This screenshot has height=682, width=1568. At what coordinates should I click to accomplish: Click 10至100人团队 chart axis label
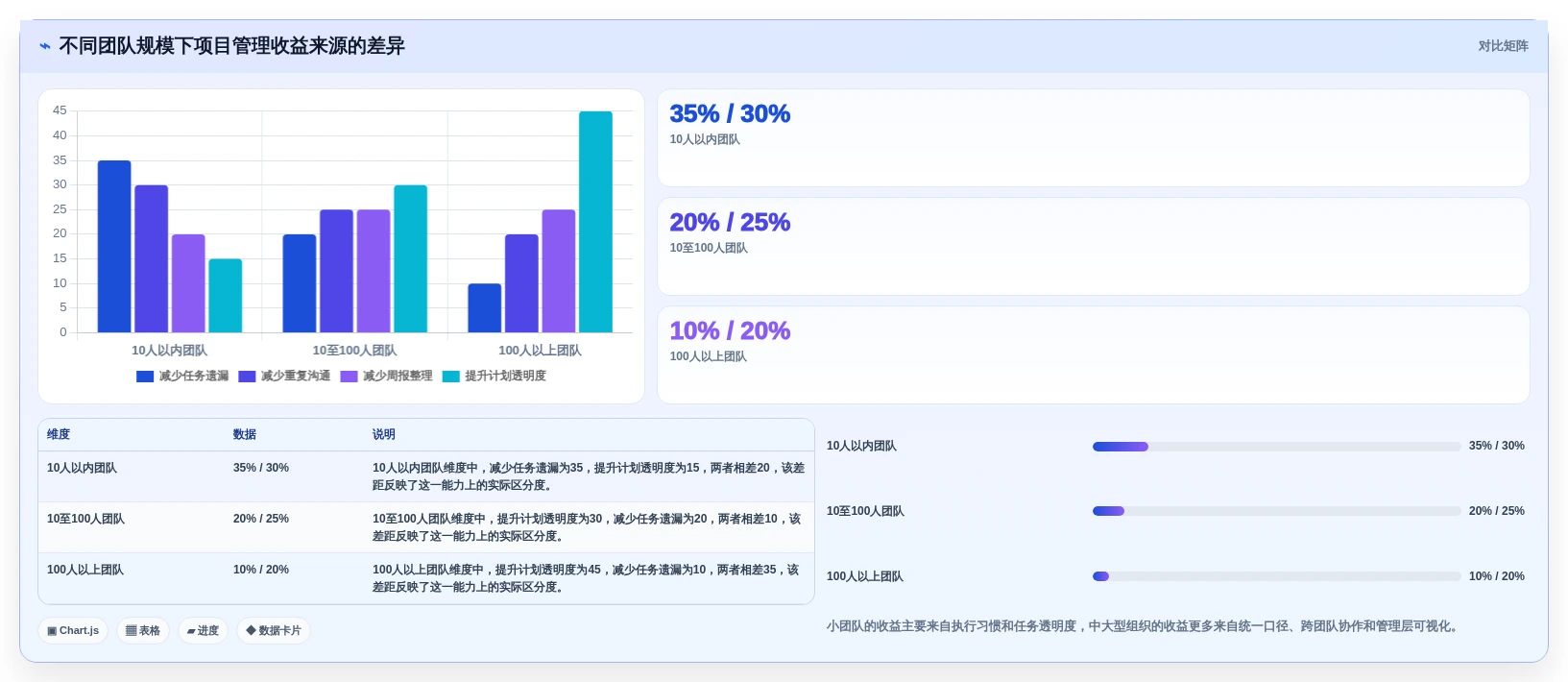pos(354,351)
